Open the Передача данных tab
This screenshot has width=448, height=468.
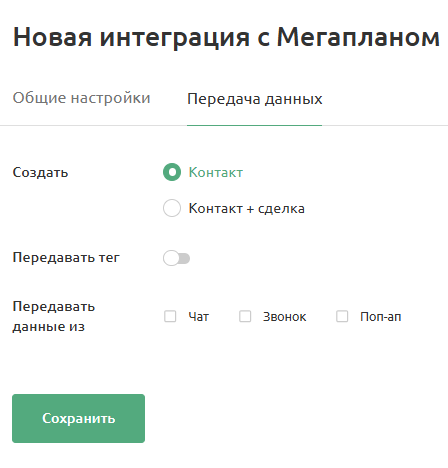255,99
